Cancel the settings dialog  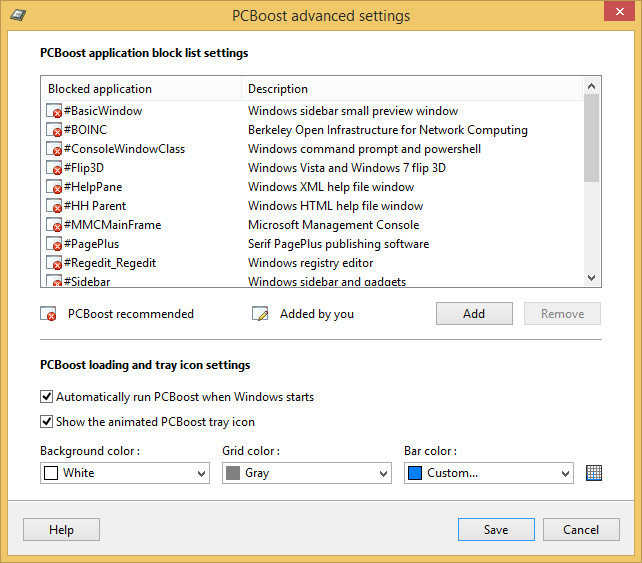pyautogui.click(x=581, y=529)
